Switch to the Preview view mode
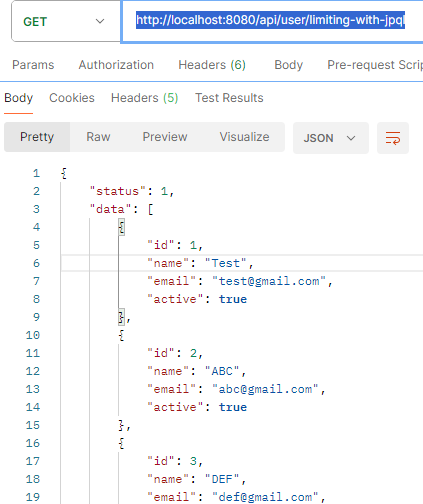 165,137
